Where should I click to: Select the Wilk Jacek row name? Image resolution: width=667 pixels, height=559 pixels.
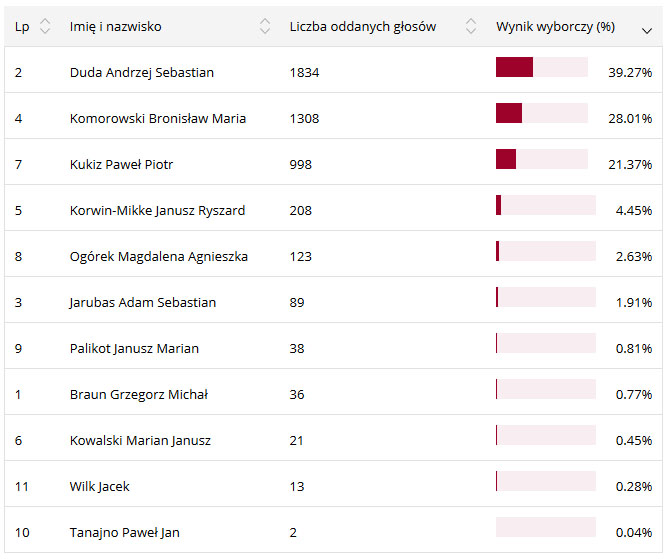pos(100,487)
